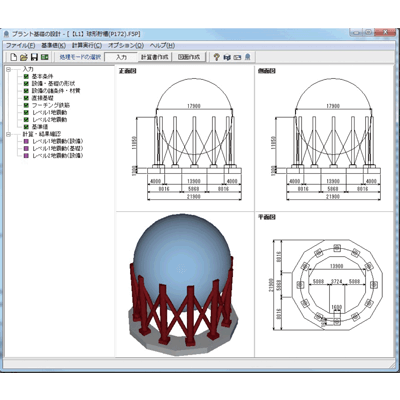Open the ファイル(F) menu
This screenshot has height=400, width=400.
(20, 45)
